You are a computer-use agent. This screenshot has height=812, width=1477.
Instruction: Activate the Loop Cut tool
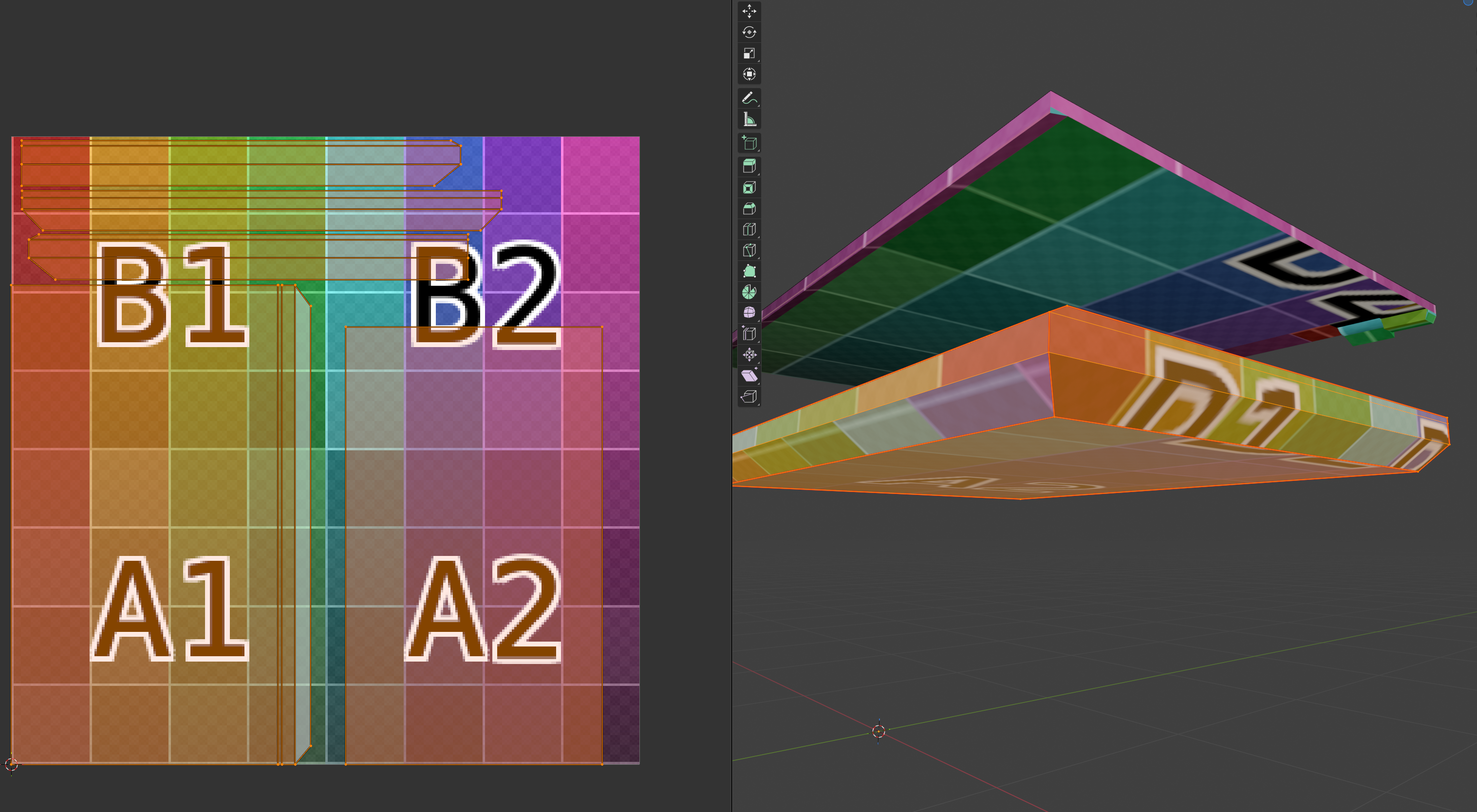[749, 230]
